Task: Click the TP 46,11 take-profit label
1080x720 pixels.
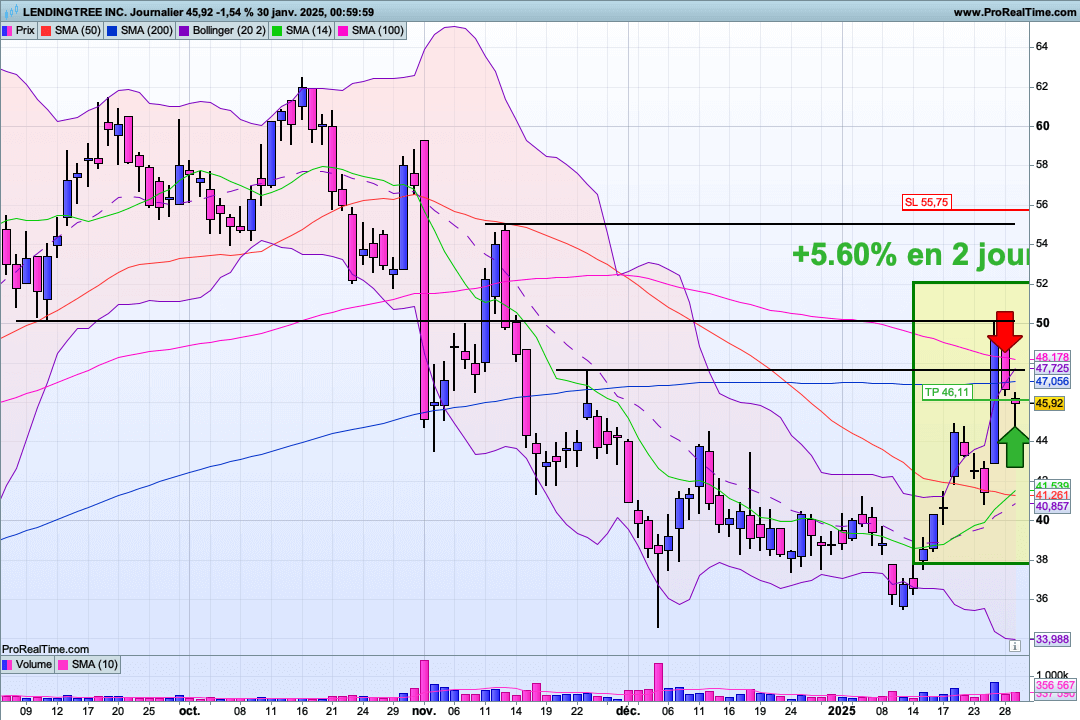Action: pyautogui.click(x=947, y=392)
